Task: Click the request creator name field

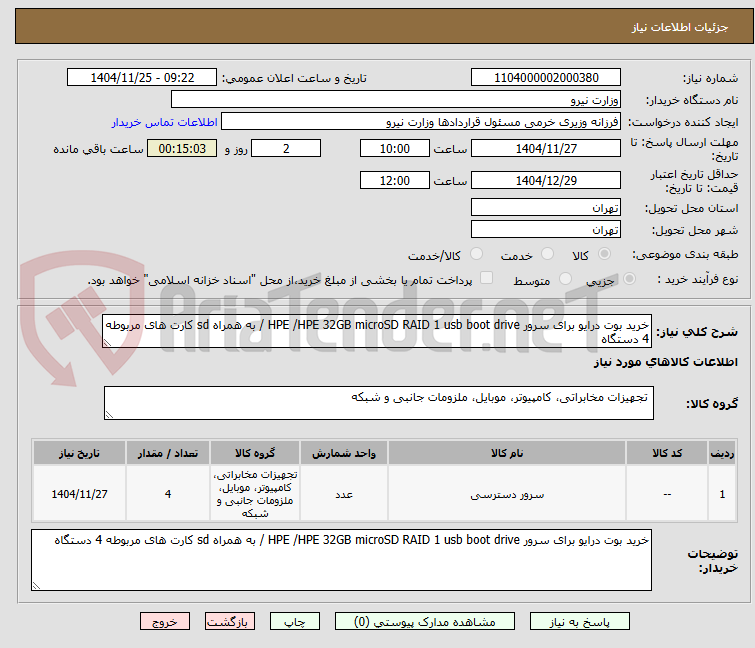Action: pos(421,121)
